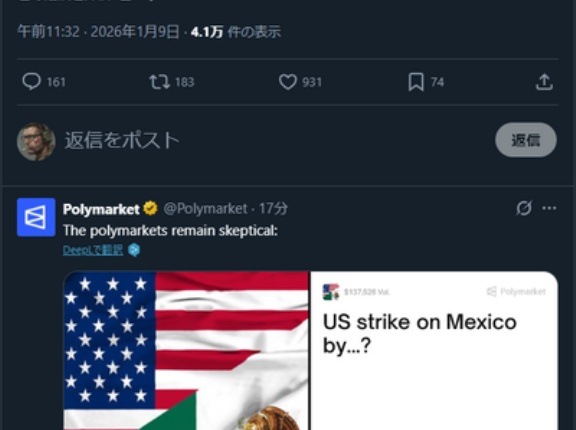The height and width of the screenshot is (430, 576).
Task: Like the post with heart icon
Action: tap(288, 82)
